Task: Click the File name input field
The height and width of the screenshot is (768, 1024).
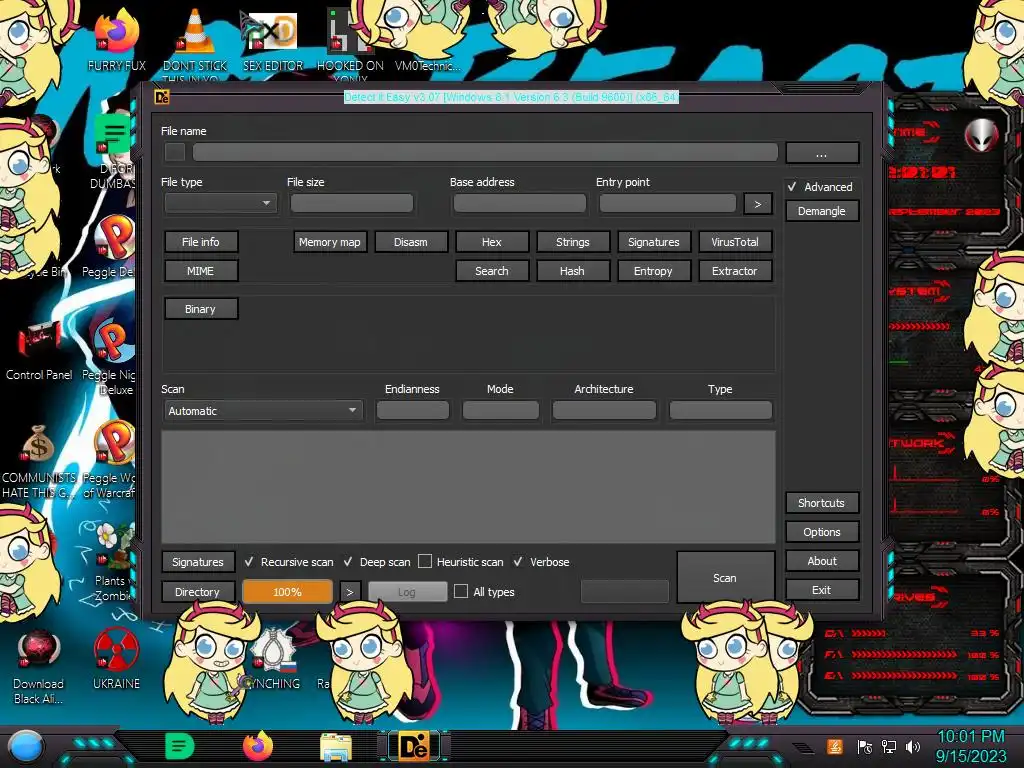Action: (x=485, y=152)
